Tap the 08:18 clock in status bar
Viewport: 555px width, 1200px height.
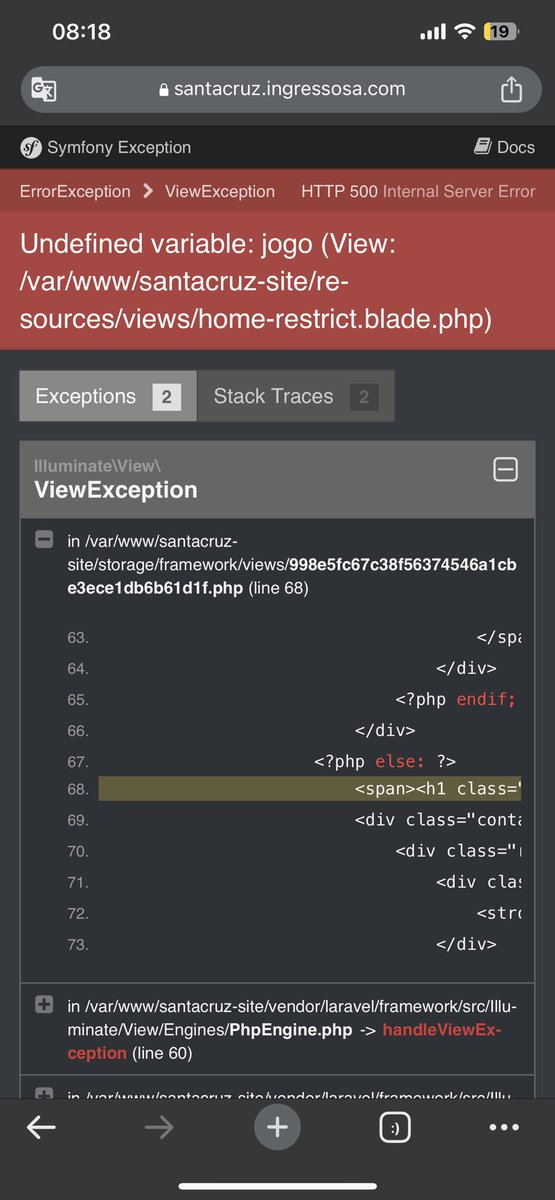click(81, 32)
